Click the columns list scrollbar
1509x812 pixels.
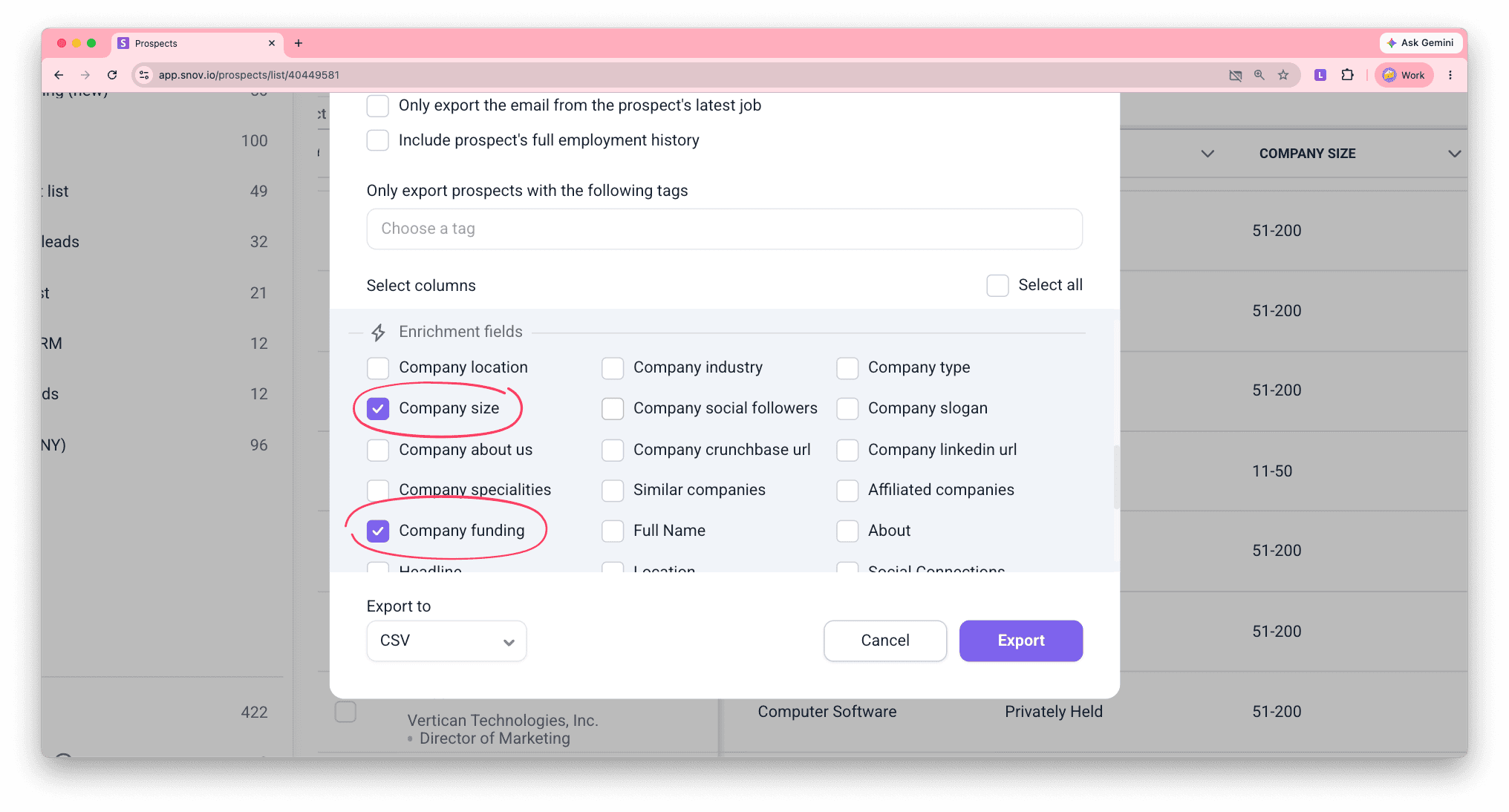click(1115, 477)
